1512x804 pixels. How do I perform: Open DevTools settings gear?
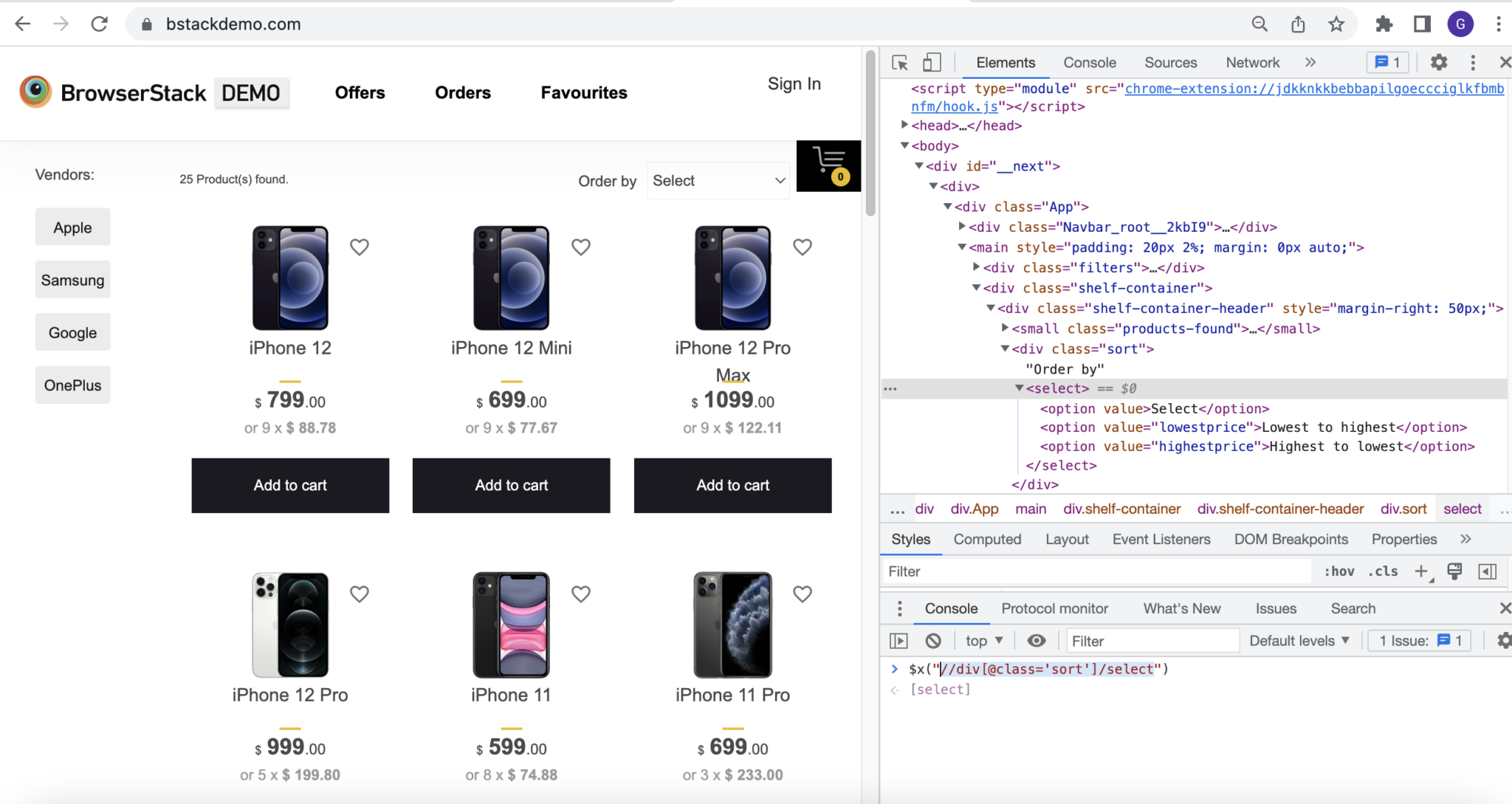1438,63
